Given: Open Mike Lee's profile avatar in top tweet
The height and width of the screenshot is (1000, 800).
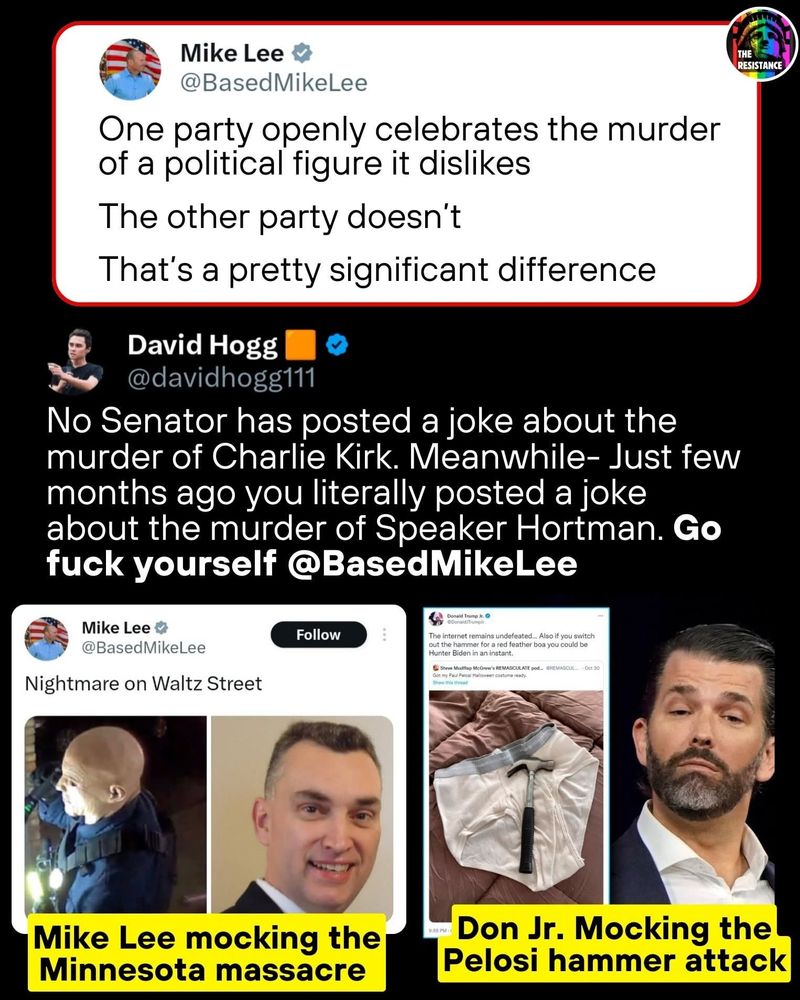Looking at the screenshot, I should tap(130, 70).
